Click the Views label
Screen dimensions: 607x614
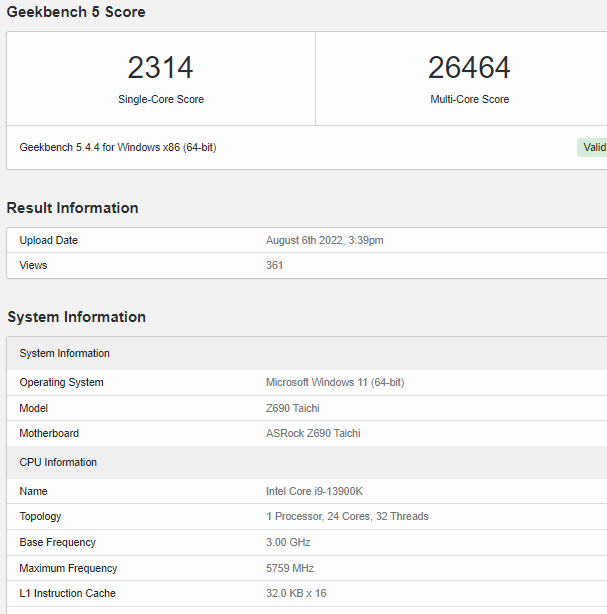point(33,265)
